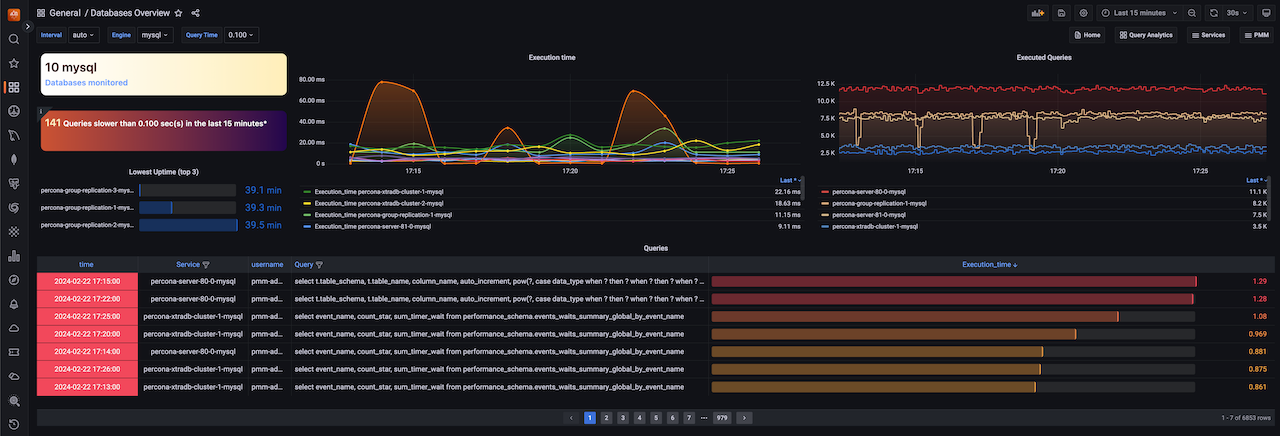Toggle percona-server-80-0-mysql series in Executed Queries legend

[868, 191]
